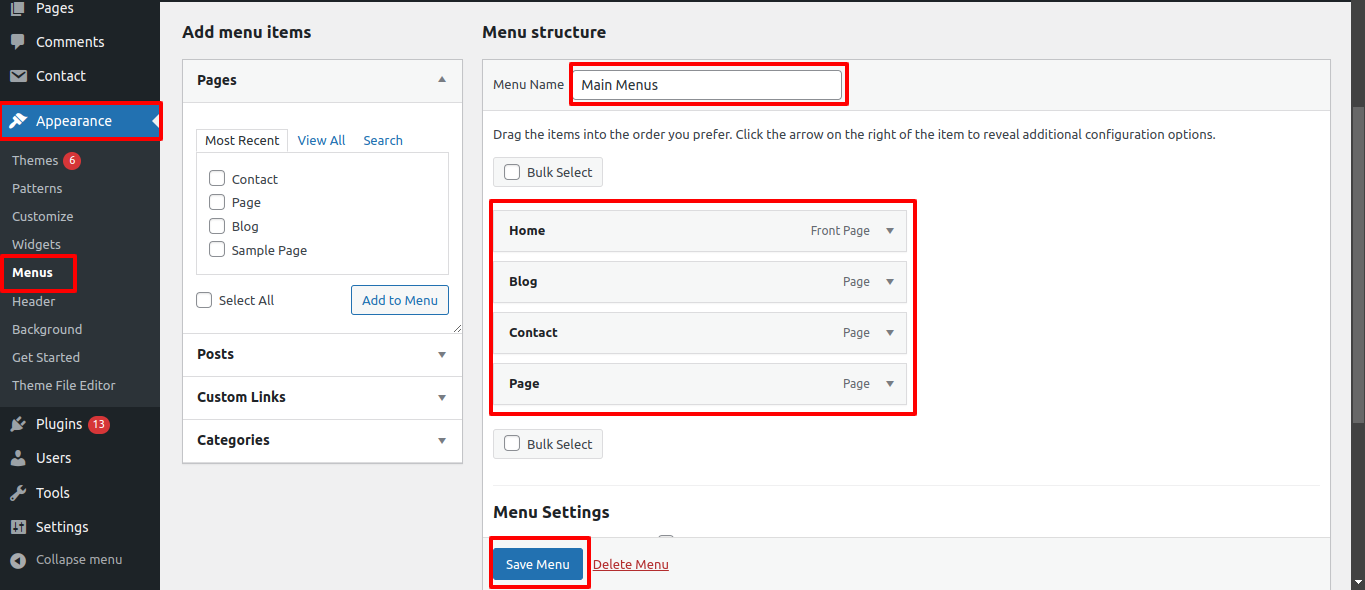Click the Comments speech bubble icon
The width and height of the screenshot is (1365, 590).
point(18,42)
